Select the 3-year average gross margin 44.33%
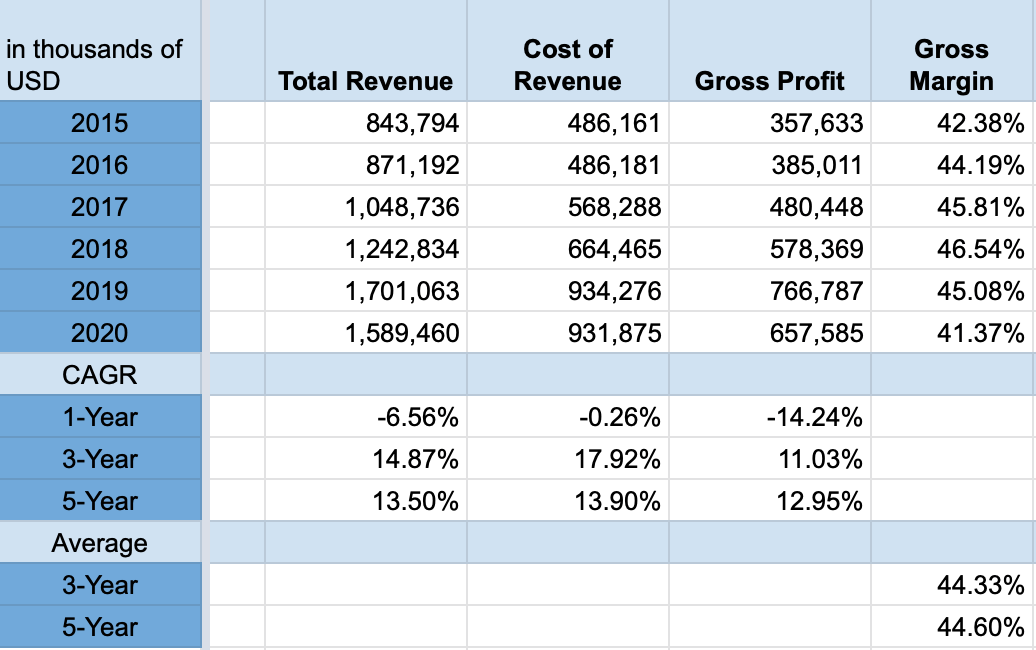This screenshot has width=1036, height=650. coord(980,585)
